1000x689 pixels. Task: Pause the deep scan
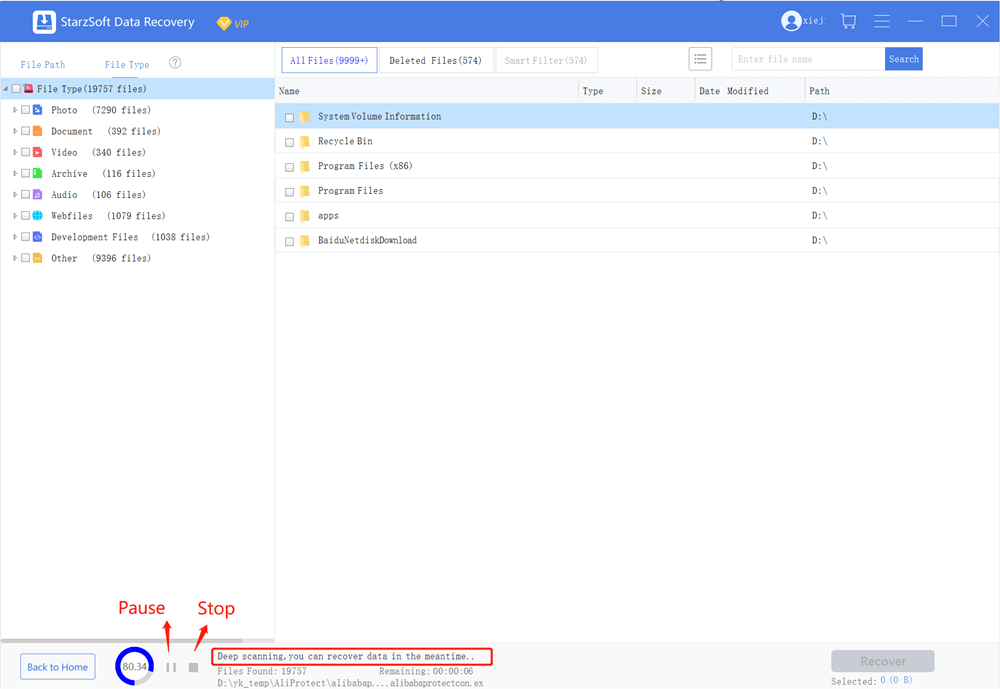(x=171, y=667)
